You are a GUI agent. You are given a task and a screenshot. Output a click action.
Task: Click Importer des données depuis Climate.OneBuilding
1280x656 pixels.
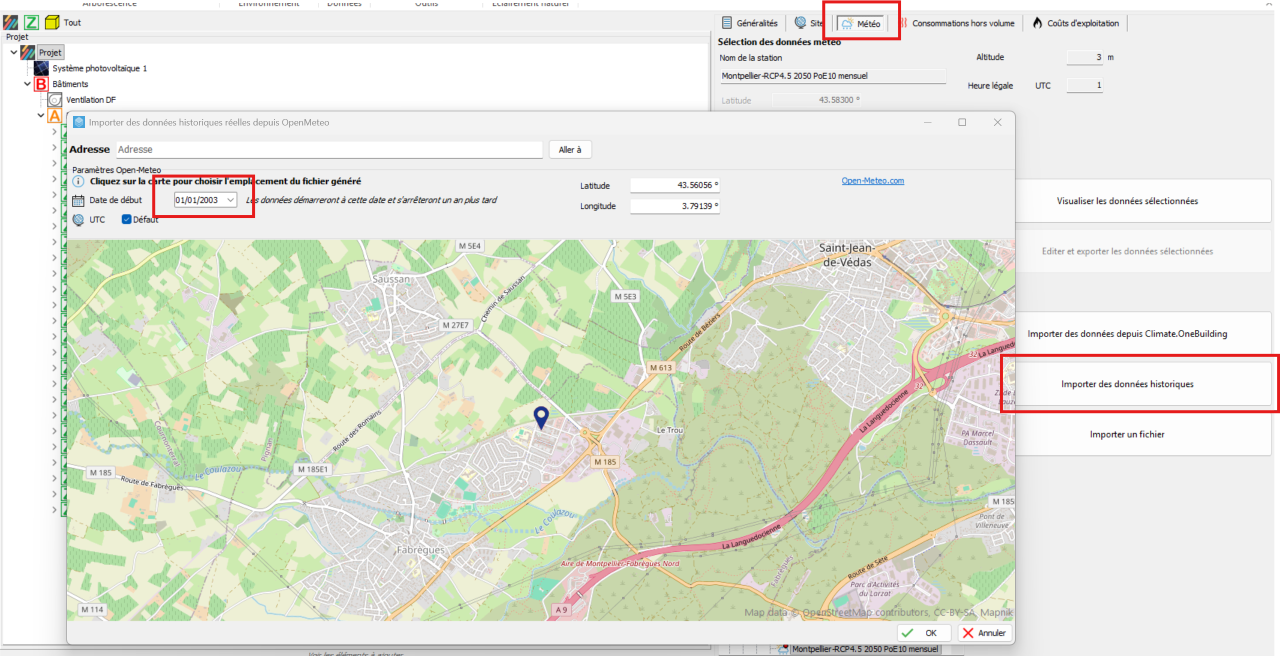1127,333
